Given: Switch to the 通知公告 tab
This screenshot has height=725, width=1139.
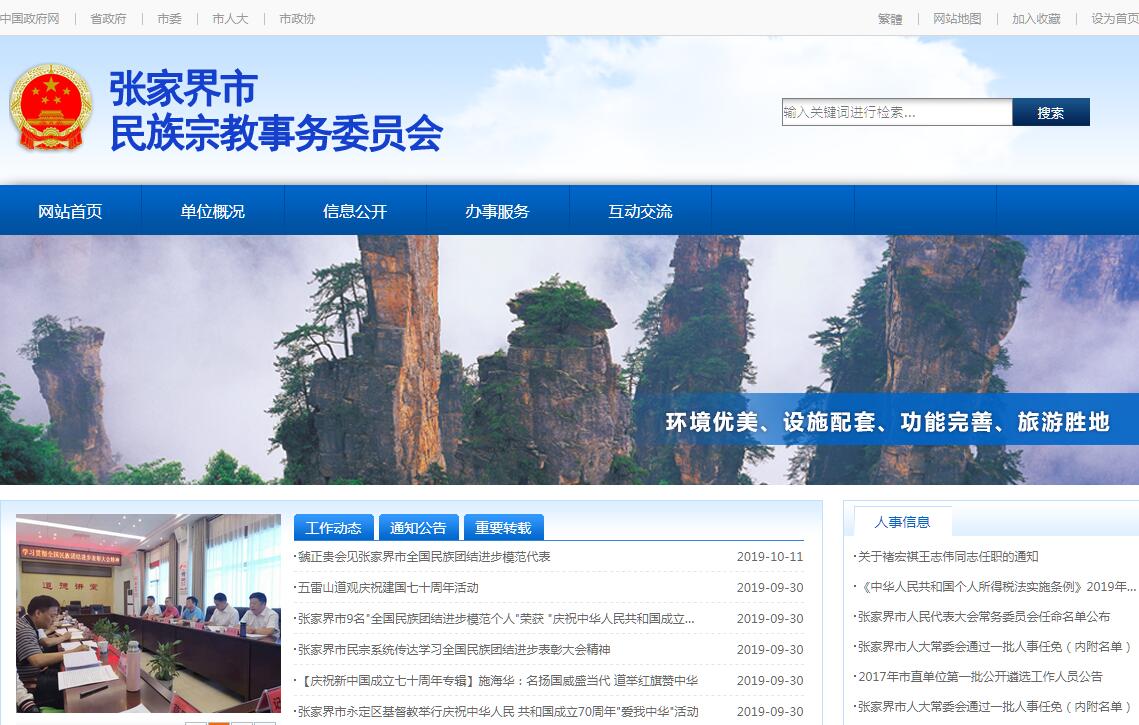Looking at the screenshot, I should 418,528.
